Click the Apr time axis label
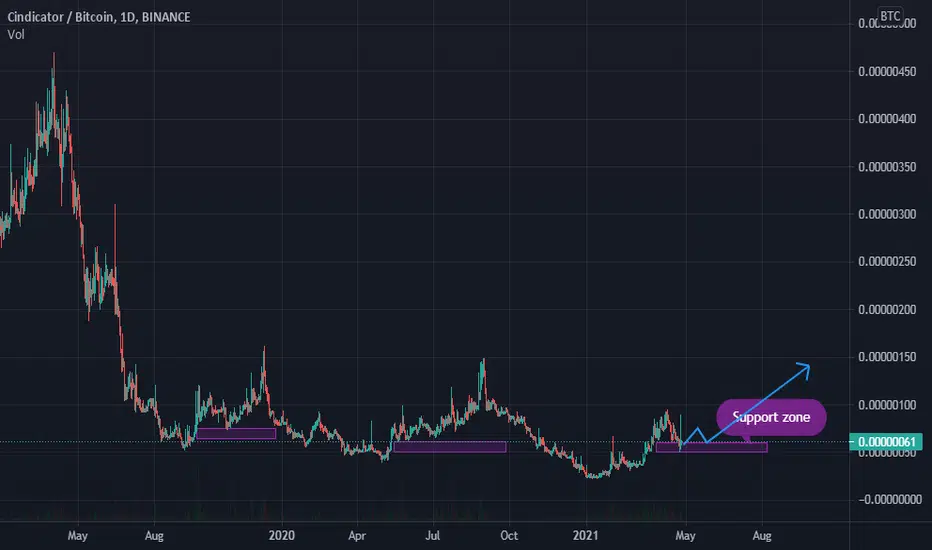The width and height of the screenshot is (932, 550). [x=357, y=536]
